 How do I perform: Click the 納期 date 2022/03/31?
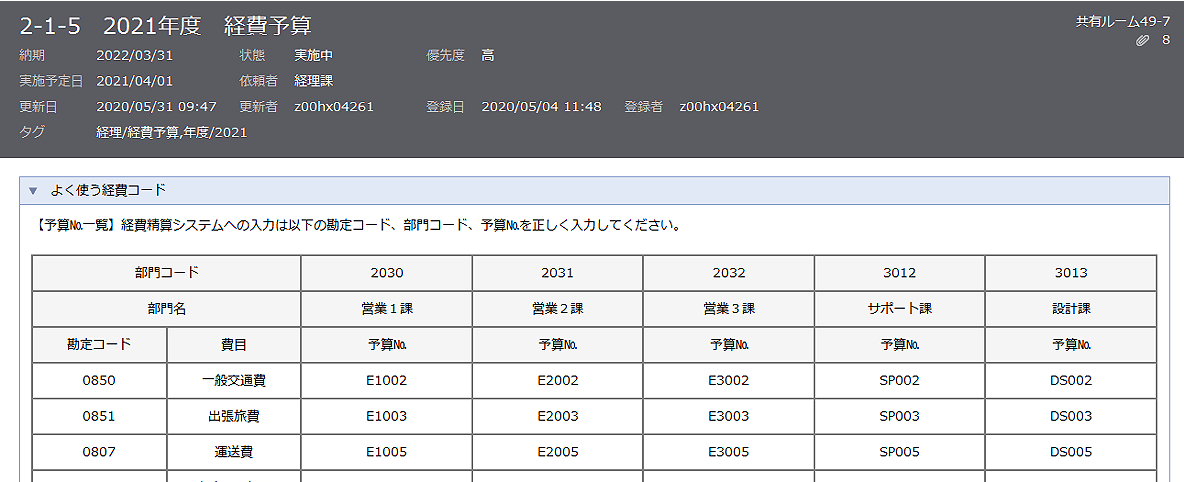click(x=136, y=55)
